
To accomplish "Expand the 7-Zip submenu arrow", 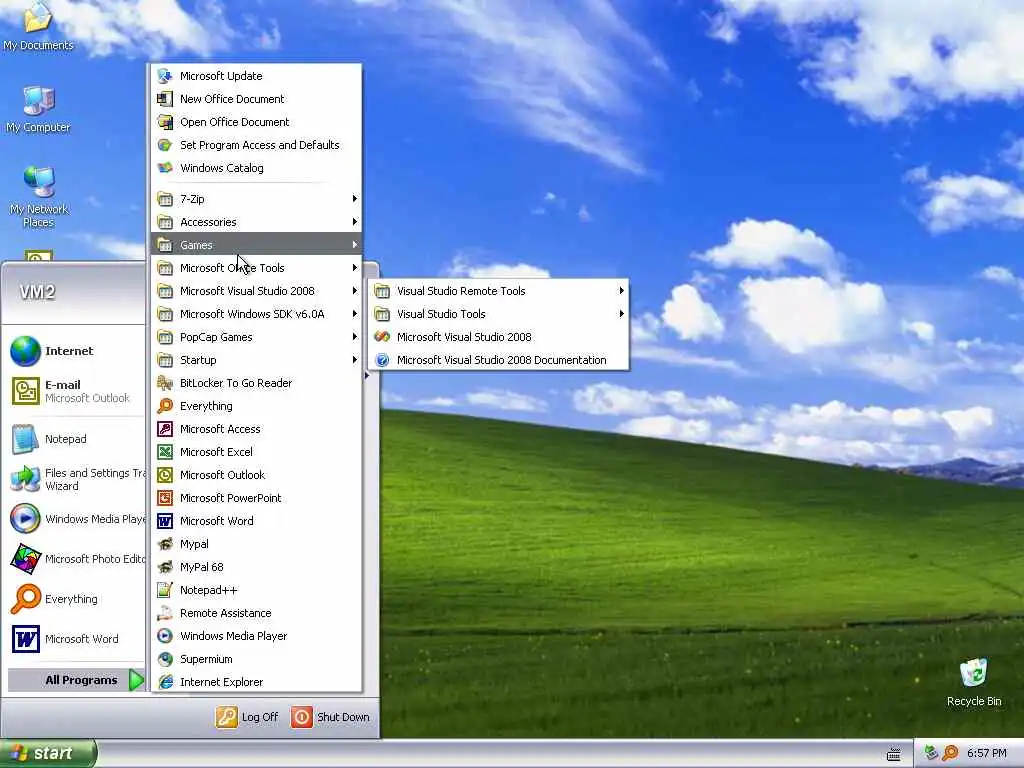I will pyautogui.click(x=355, y=199).
